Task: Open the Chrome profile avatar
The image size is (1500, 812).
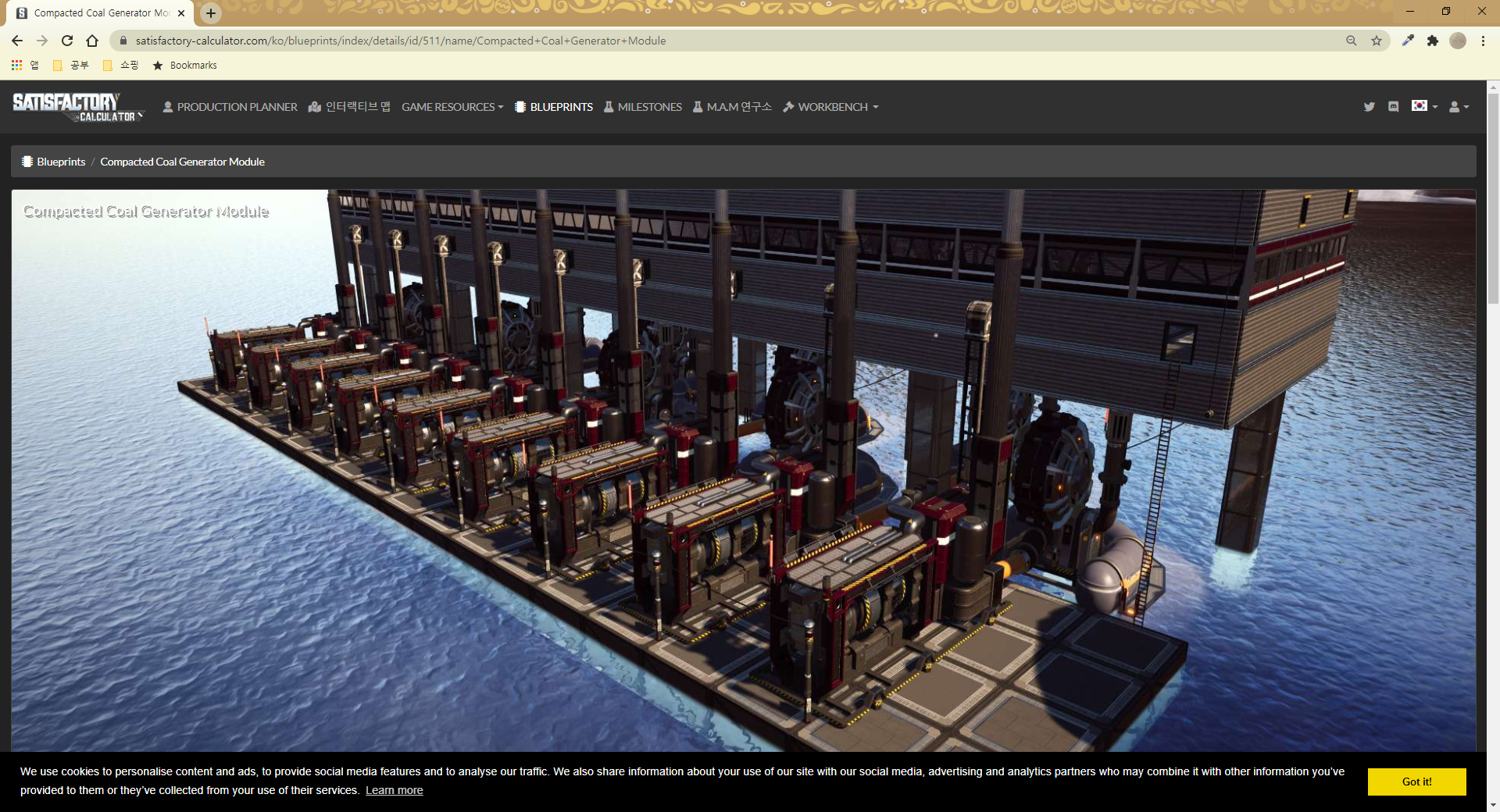Action: pyautogui.click(x=1458, y=41)
